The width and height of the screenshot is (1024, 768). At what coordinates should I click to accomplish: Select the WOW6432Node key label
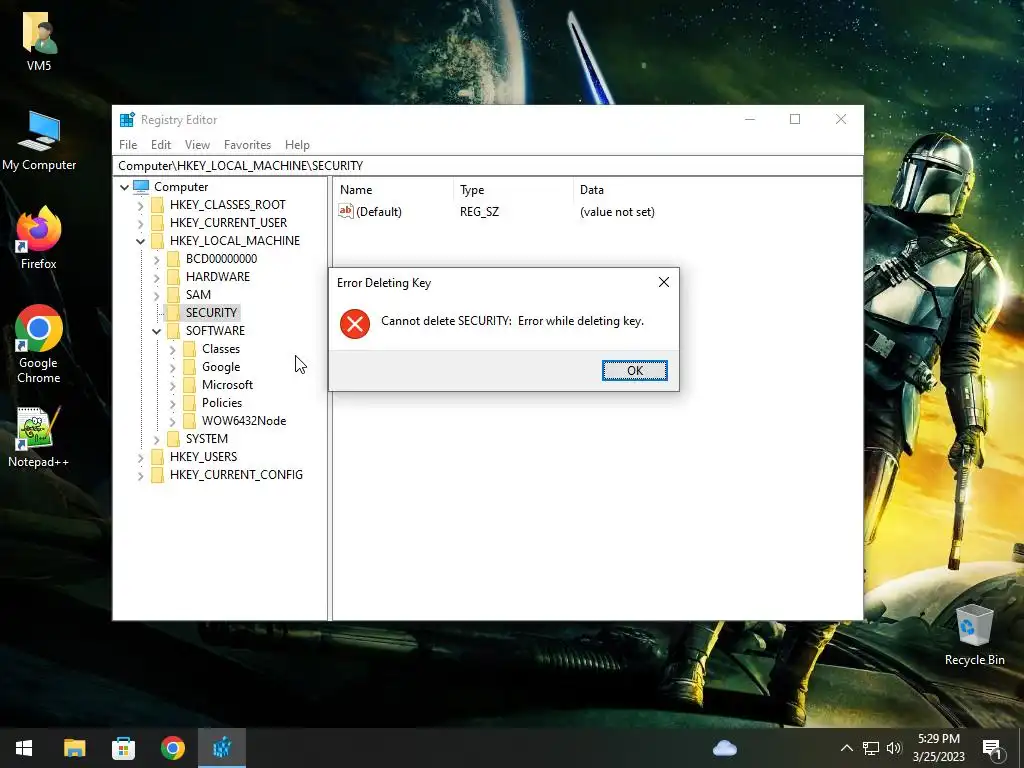tap(244, 421)
